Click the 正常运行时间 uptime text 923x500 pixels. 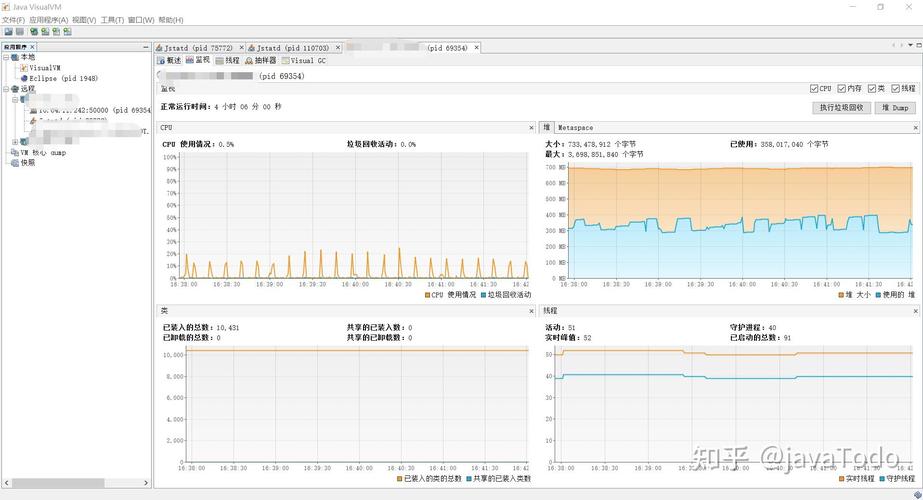221,107
